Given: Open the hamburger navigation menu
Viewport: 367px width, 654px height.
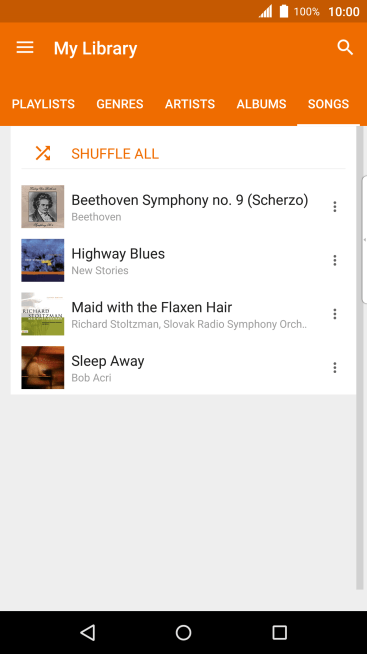Looking at the screenshot, I should tap(25, 48).
